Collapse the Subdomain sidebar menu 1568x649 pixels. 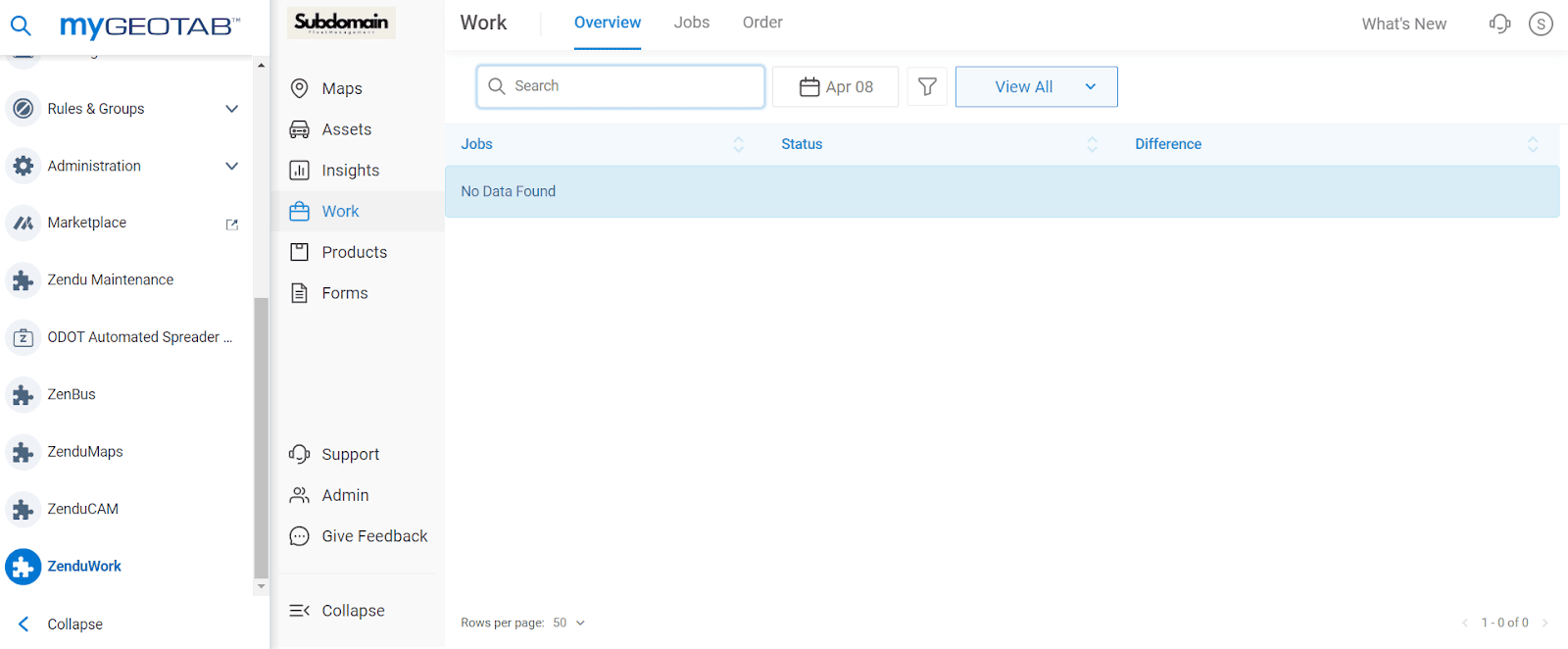(x=337, y=611)
